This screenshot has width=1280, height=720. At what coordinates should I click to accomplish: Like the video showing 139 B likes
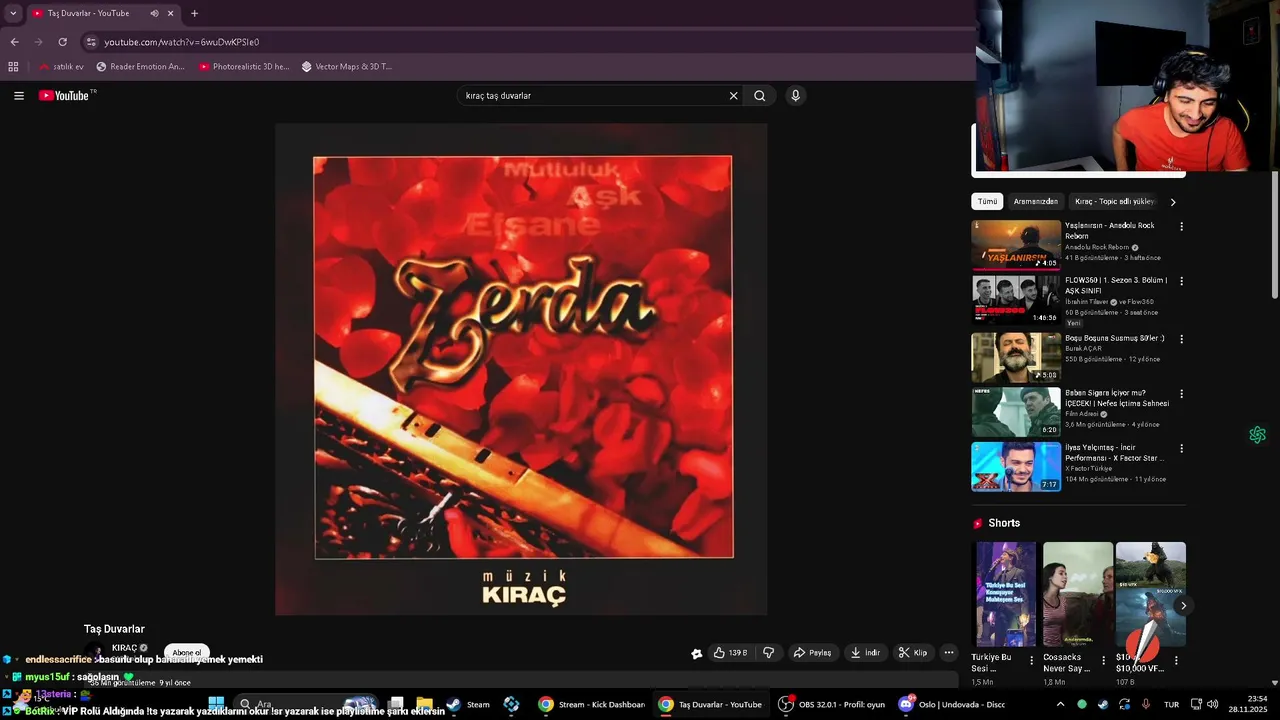(730, 653)
